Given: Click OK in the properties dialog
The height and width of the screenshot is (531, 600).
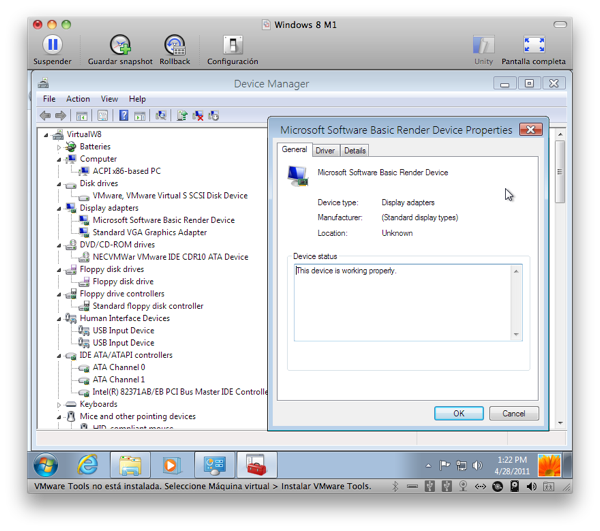Looking at the screenshot, I should pos(459,414).
